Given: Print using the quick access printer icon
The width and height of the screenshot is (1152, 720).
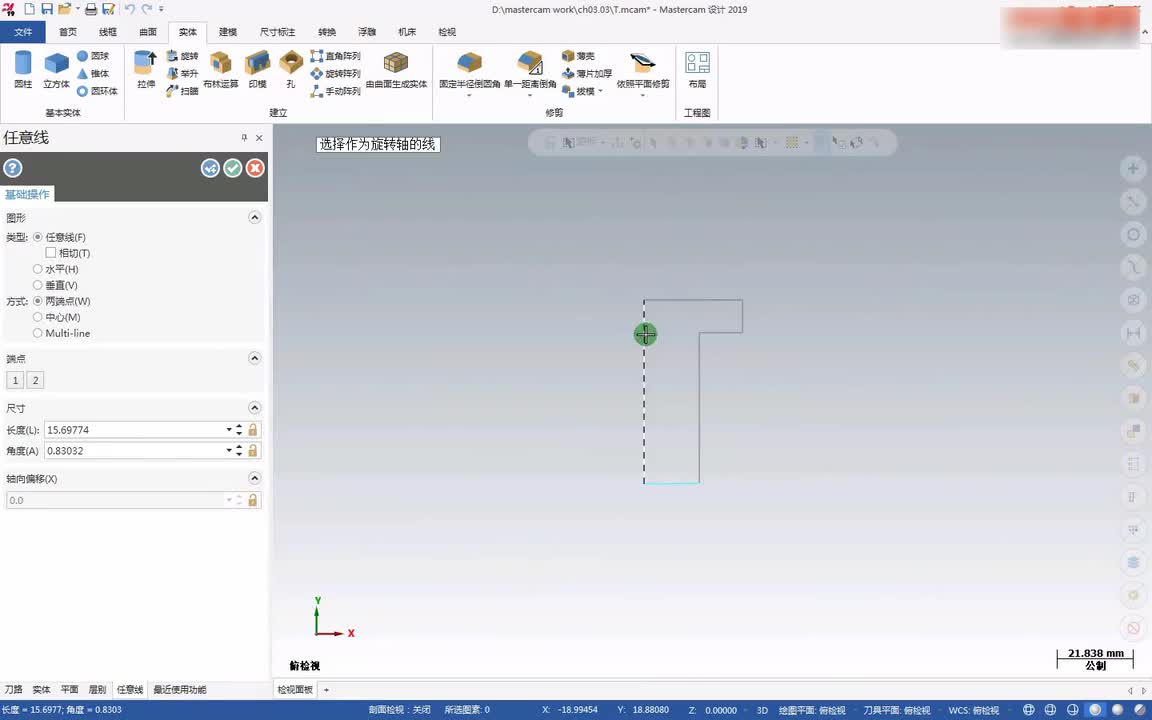Looking at the screenshot, I should [x=91, y=10].
